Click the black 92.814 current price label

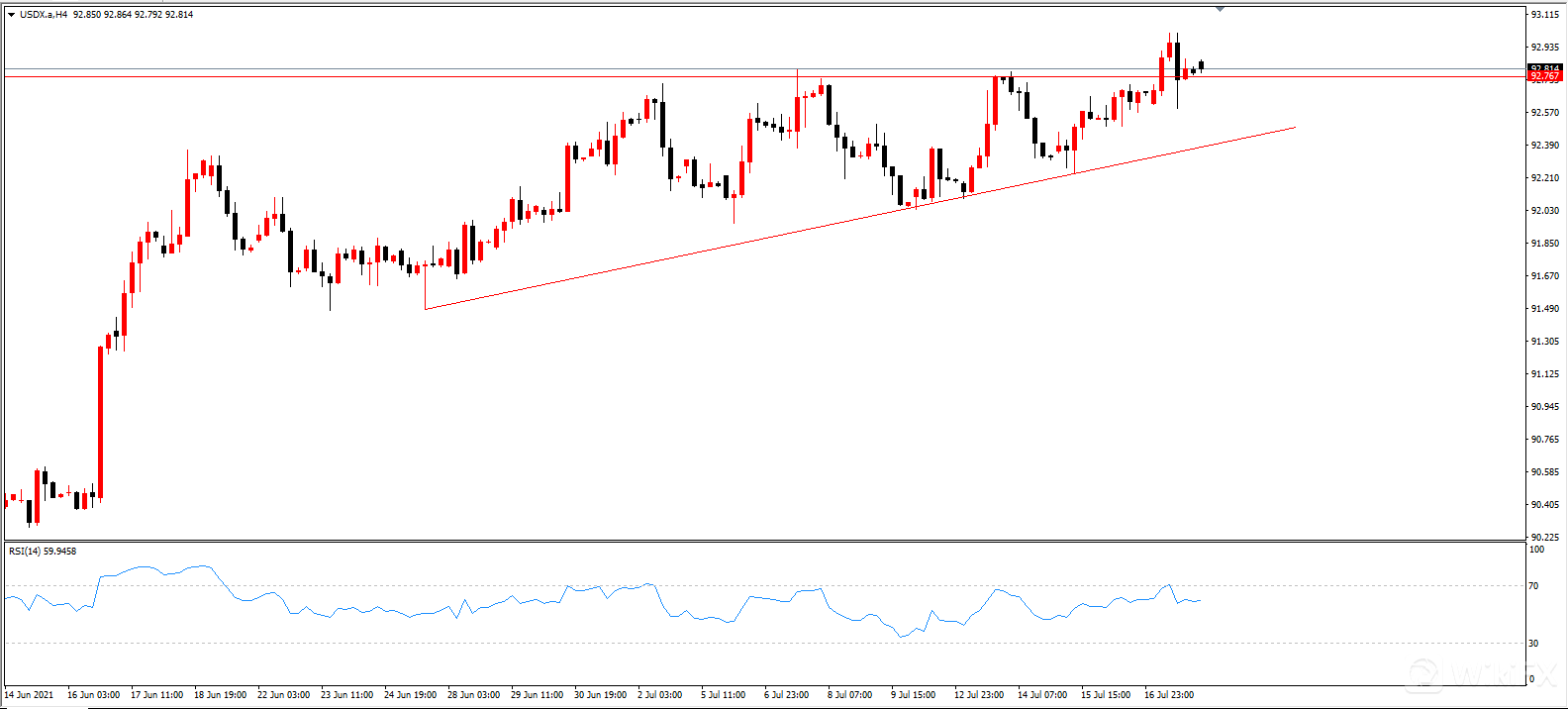(x=1544, y=68)
